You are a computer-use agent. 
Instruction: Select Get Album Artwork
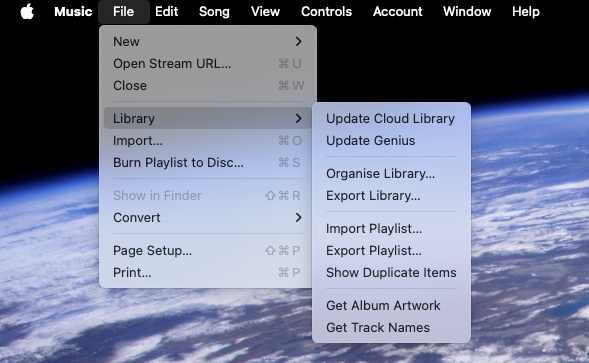pos(391,306)
